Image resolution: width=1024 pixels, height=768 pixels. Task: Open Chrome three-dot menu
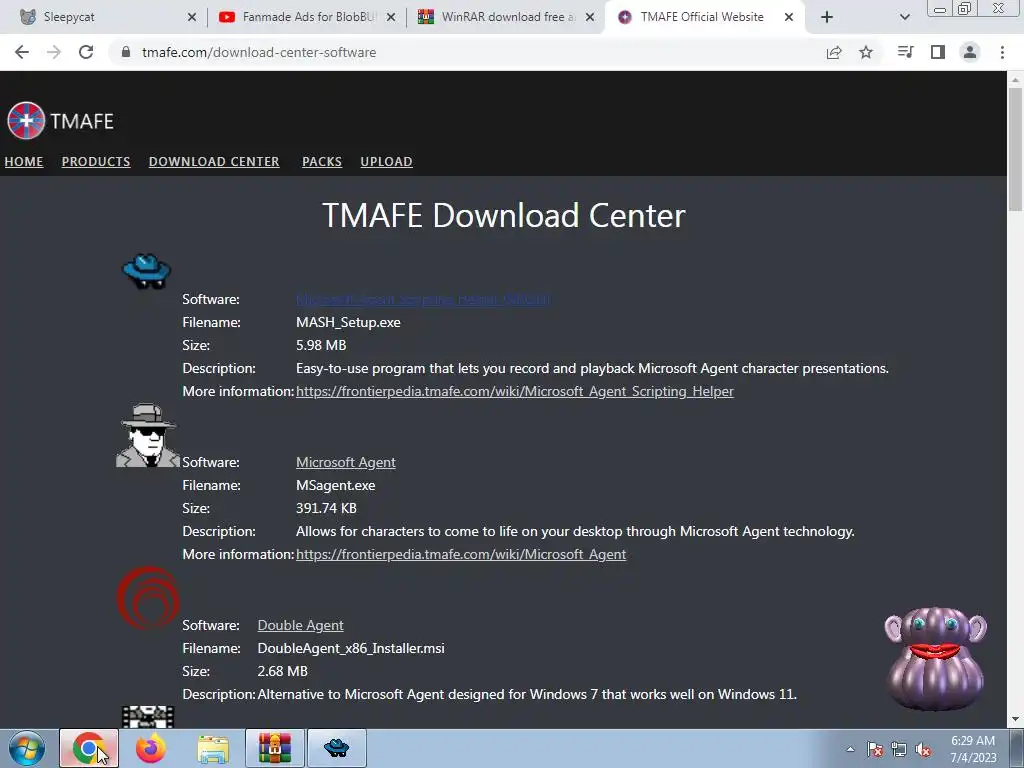[x=1002, y=52]
